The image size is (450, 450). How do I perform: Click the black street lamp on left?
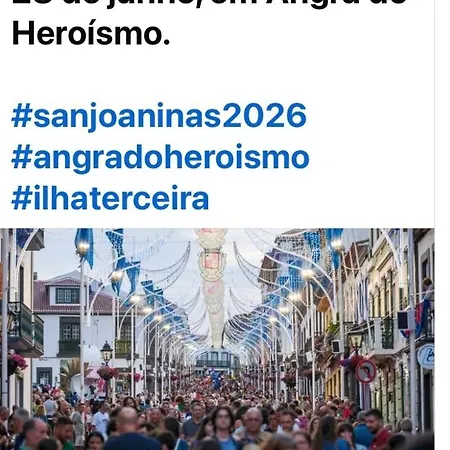(x=106, y=353)
